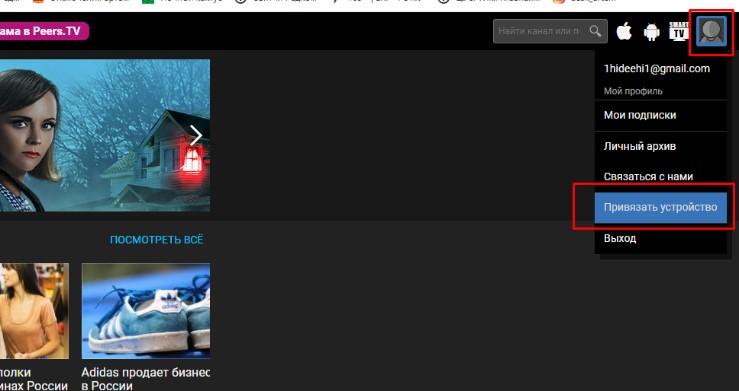
Task: Open the horror house promo banner
Action: pyautogui.click(x=105, y=135)
